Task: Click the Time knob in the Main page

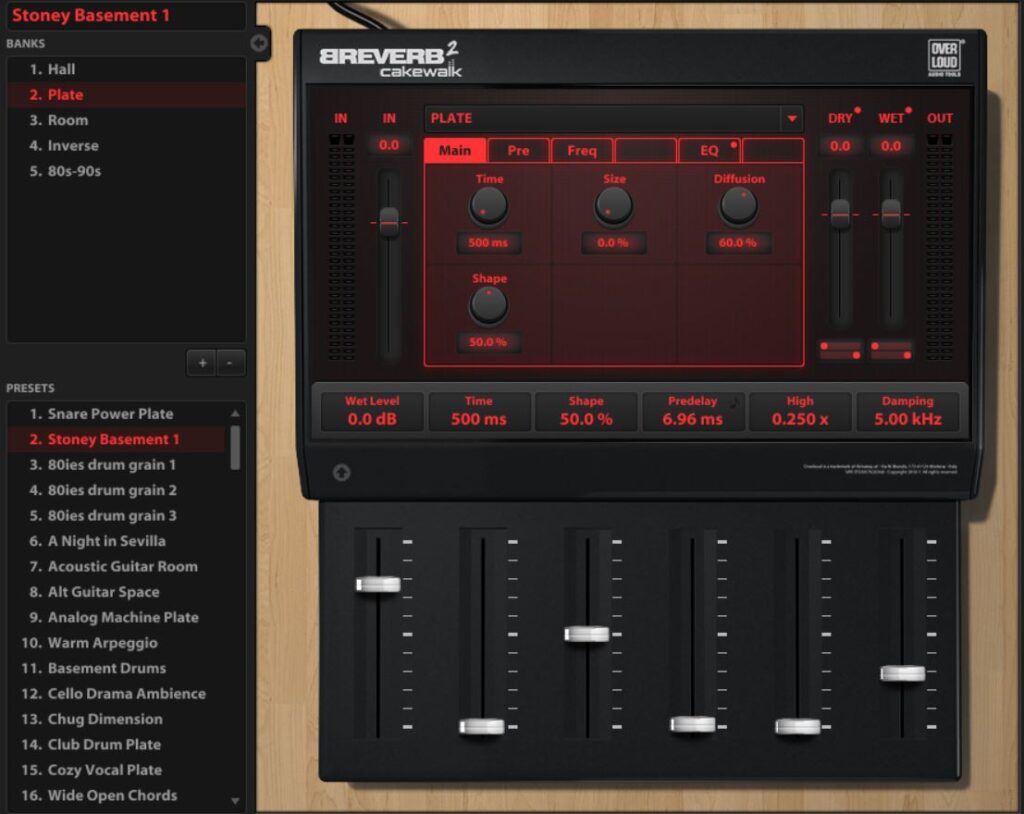Action: click(488, 206)
